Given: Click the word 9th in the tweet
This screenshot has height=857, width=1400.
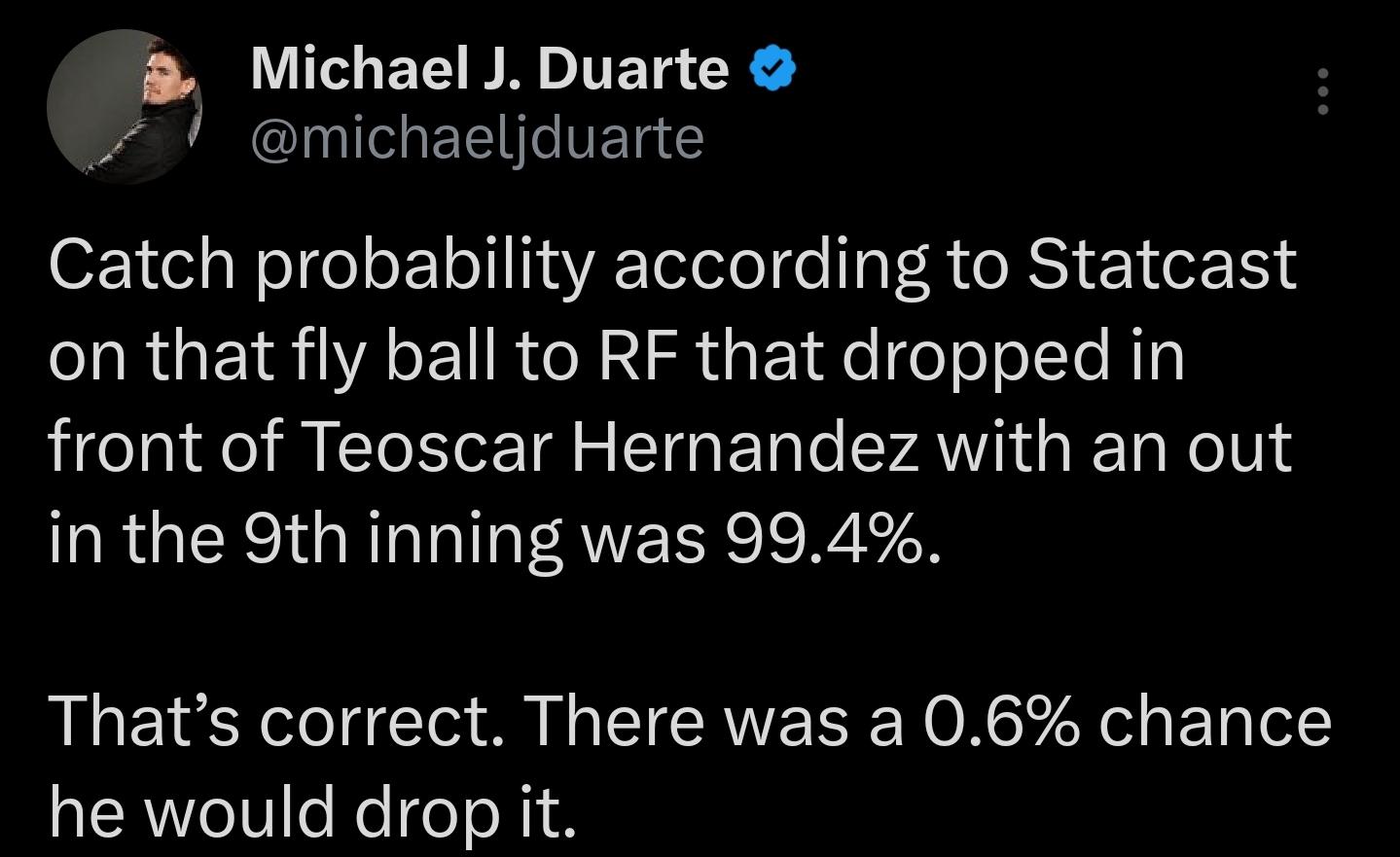Looking at the screenshot, I should [294, 538].
